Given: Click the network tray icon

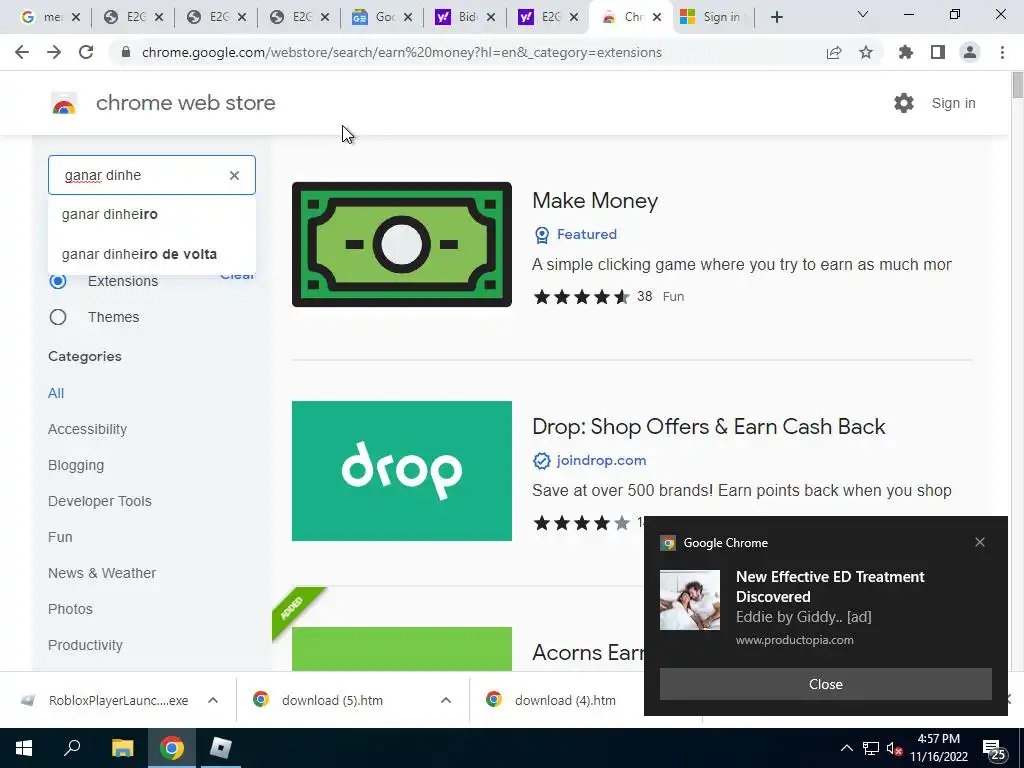Looking at the screenshot, I should tap(871, 748).
